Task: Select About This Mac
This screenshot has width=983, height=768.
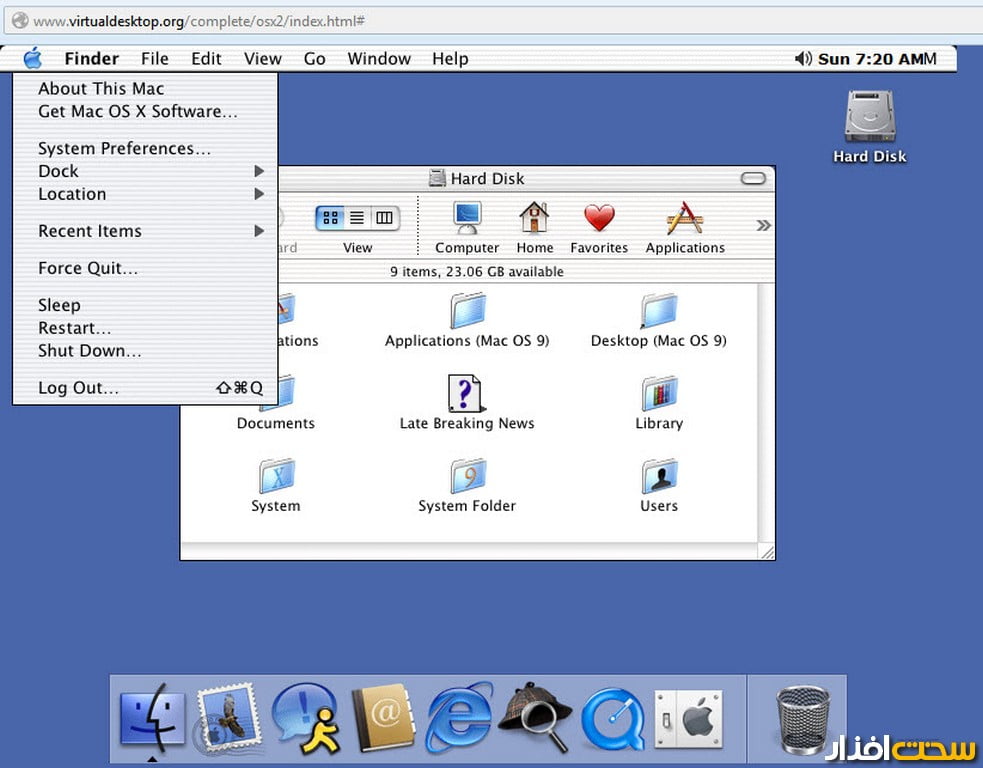Action: (101, 89)
